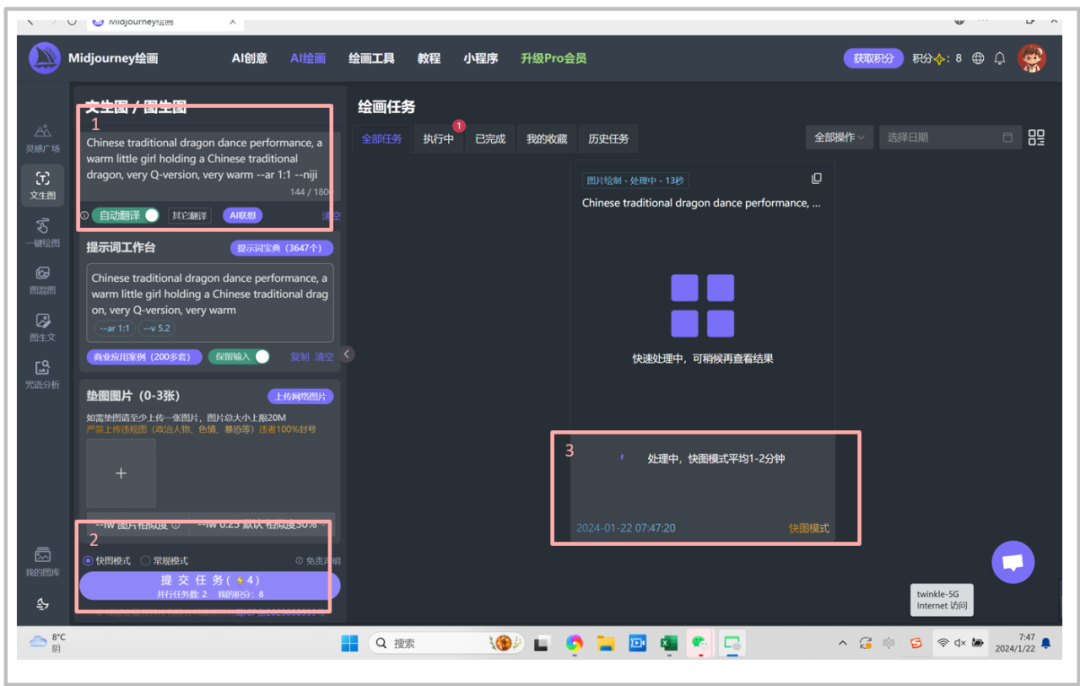Select the 一键绘图 sidebar icon
The height and width of the screenshot is (686, 1080).
[42, 230]
